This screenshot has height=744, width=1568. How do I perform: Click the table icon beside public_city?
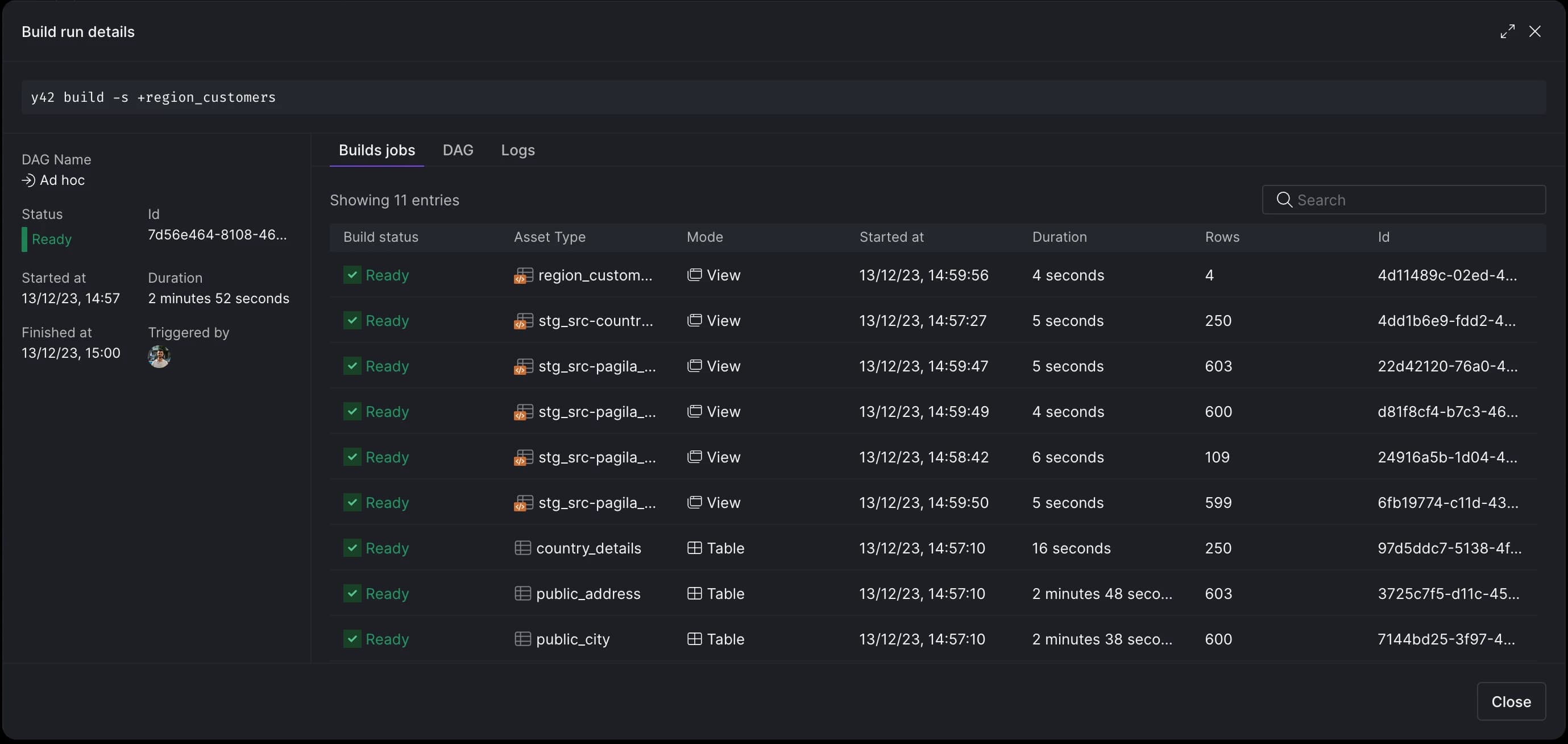[x=522, y=639]
